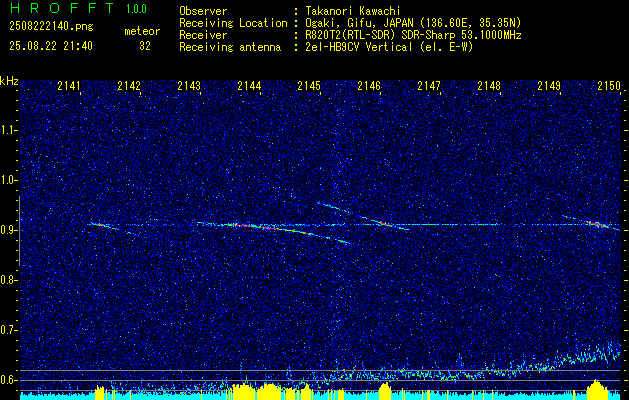Image resolution: width=629 pixels, height=400 pixels.
Task: Click the long meteor echo near 2144
Action: pos(277,229)
